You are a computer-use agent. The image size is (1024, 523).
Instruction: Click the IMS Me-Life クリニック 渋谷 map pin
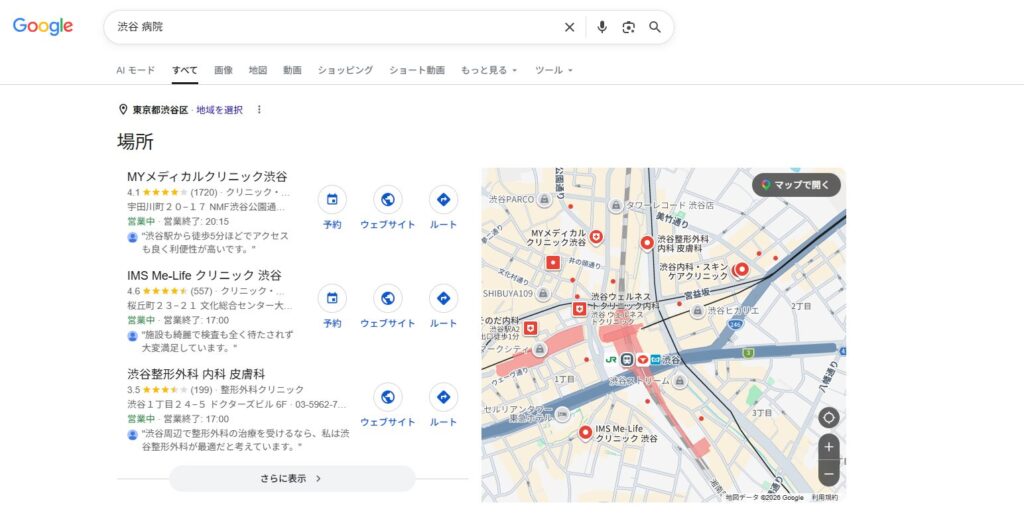(x=585, y=433)
